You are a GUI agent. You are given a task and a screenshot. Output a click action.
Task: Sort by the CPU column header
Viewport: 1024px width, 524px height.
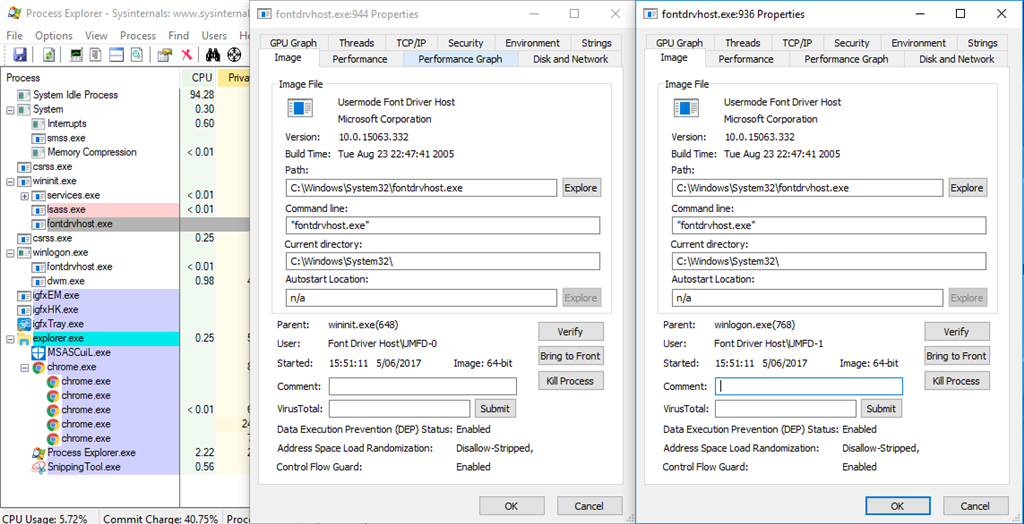(199, 78)
